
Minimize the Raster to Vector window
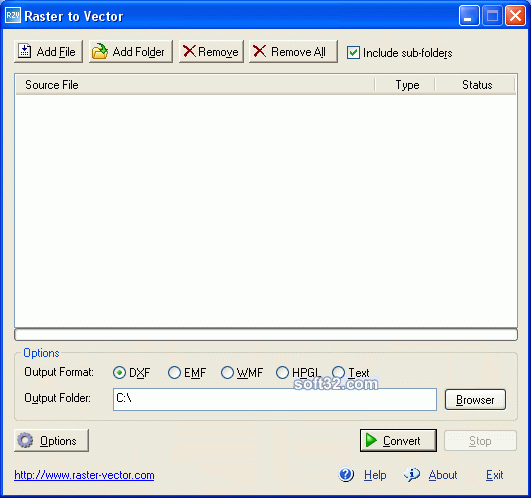tap(469, 16)
